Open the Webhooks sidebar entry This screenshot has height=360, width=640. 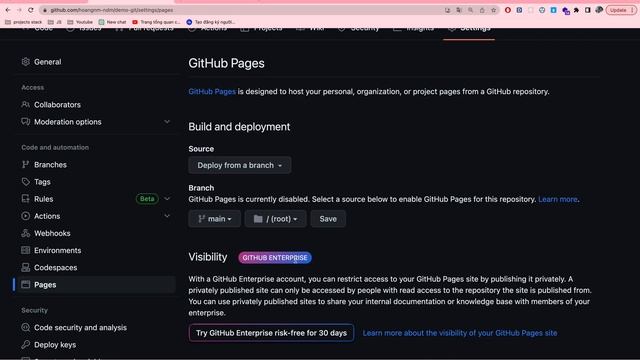pos(95,233)
